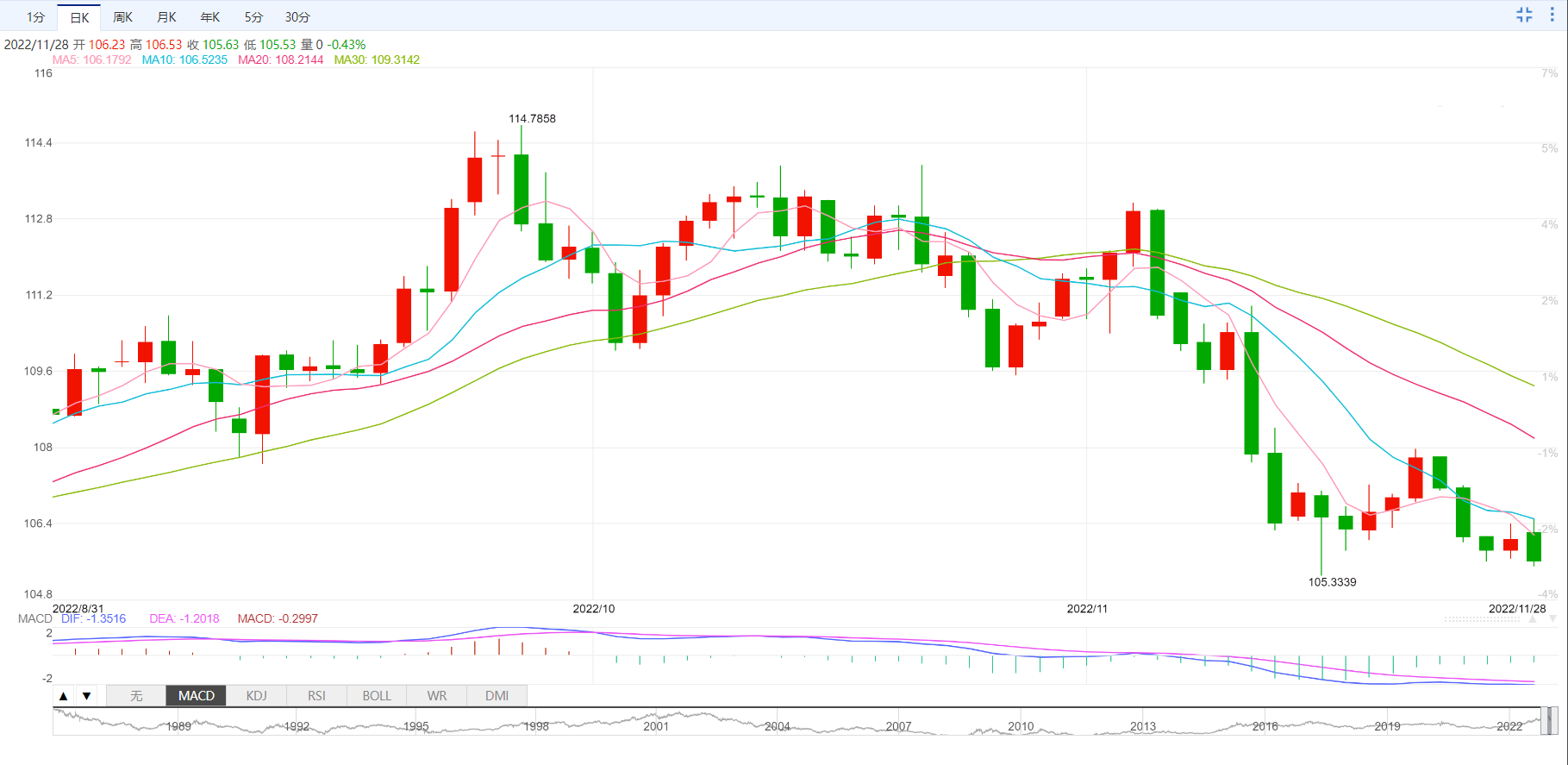Switch to the 1分 chart period
Screen dimensions: 1568x765
point(35,17)
